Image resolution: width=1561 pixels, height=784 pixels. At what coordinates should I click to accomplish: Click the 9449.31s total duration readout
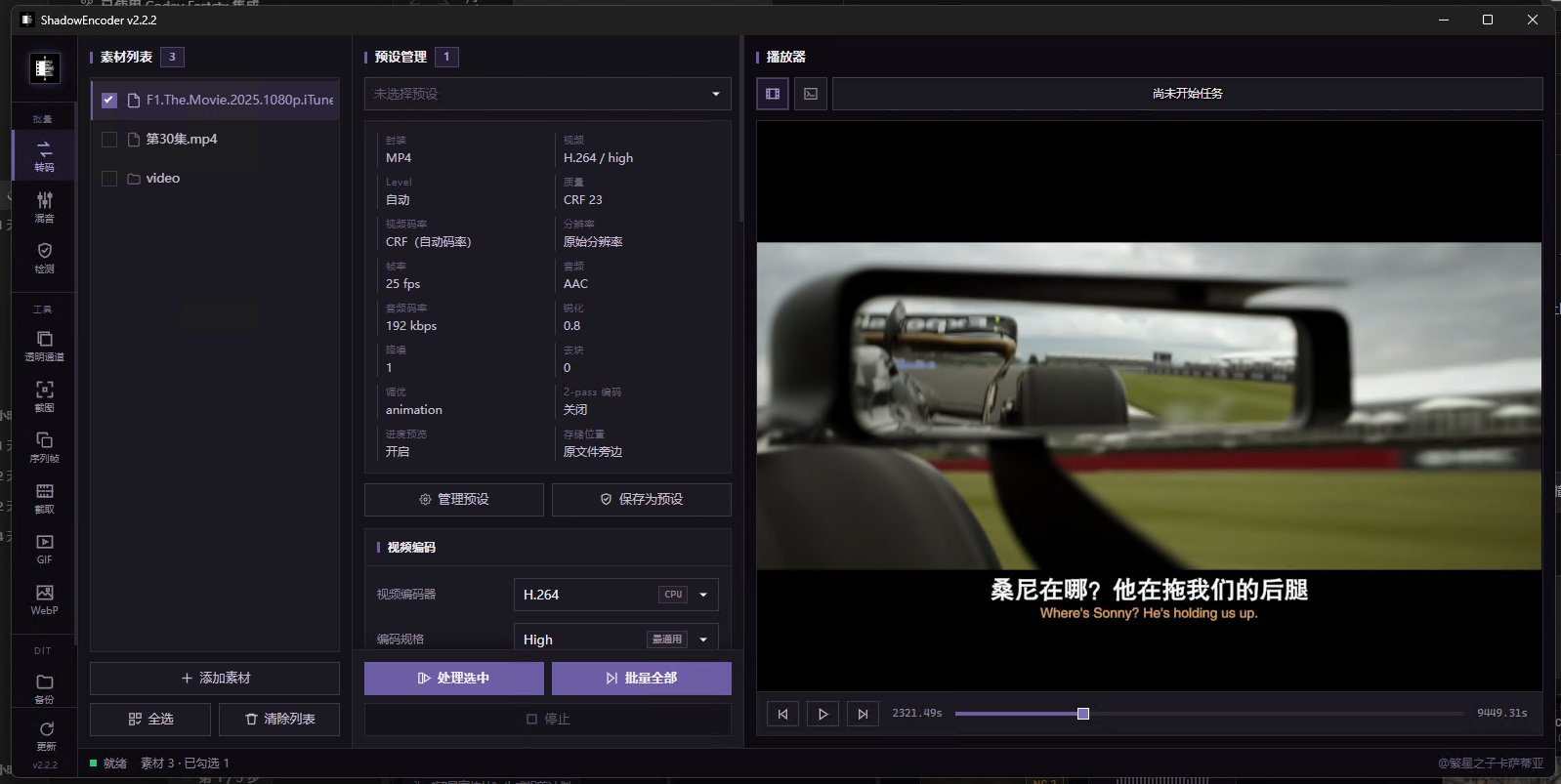click(x=1502, y=714)
